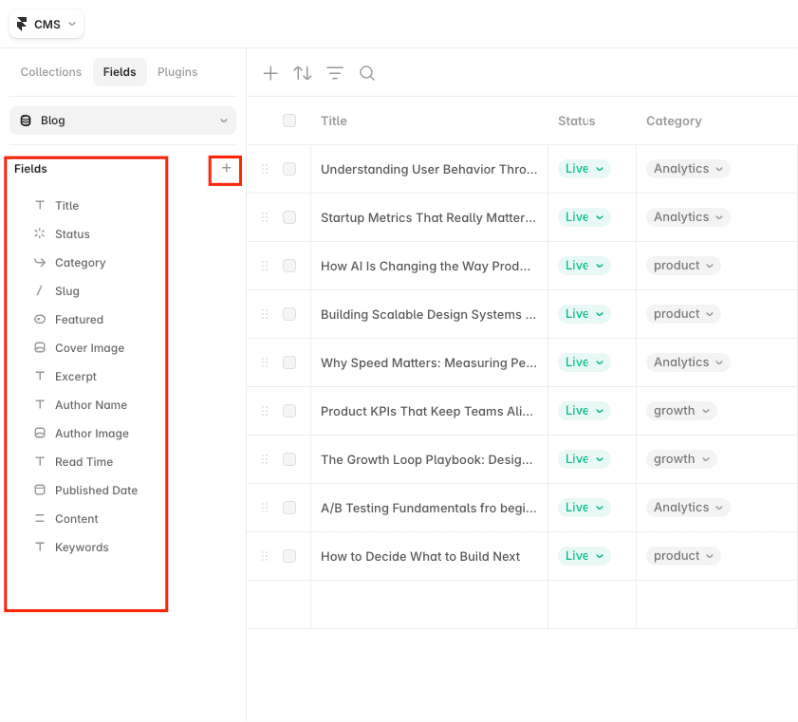The height and width of the screenshot is (722, 798).
Task: Toggle the select-all checkbox in header
Action: click(x=289, y=121)
